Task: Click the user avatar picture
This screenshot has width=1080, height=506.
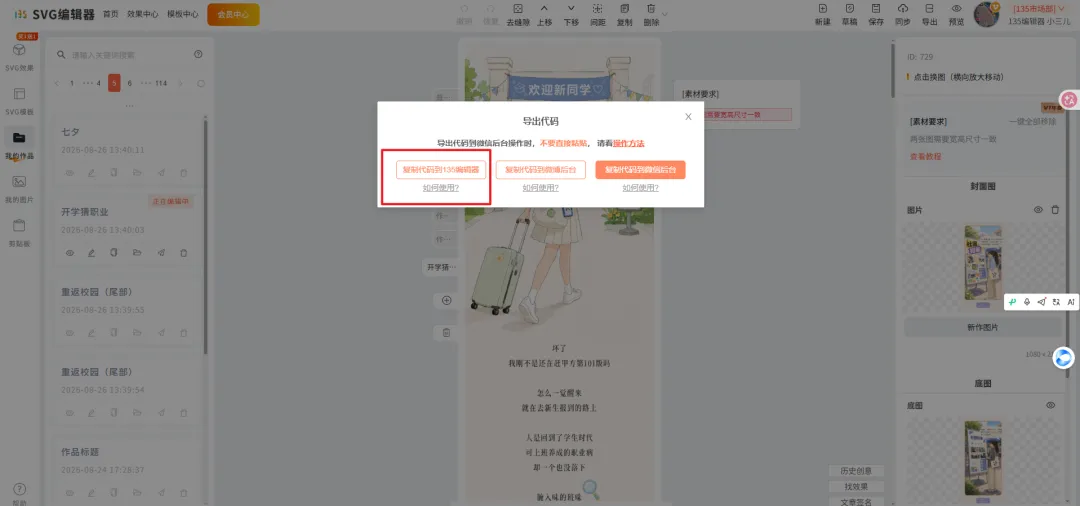Action: (x=986, y=14)
